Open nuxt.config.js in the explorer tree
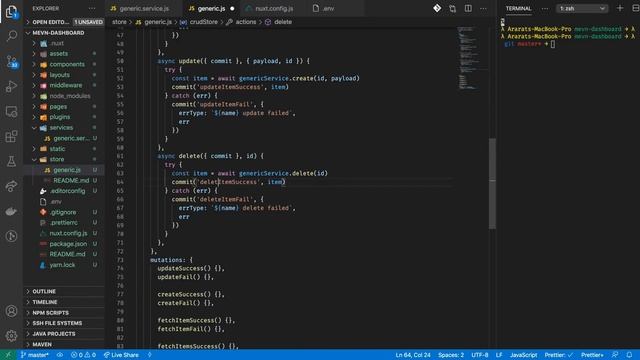The image size is (640, 360). point(68,233)
